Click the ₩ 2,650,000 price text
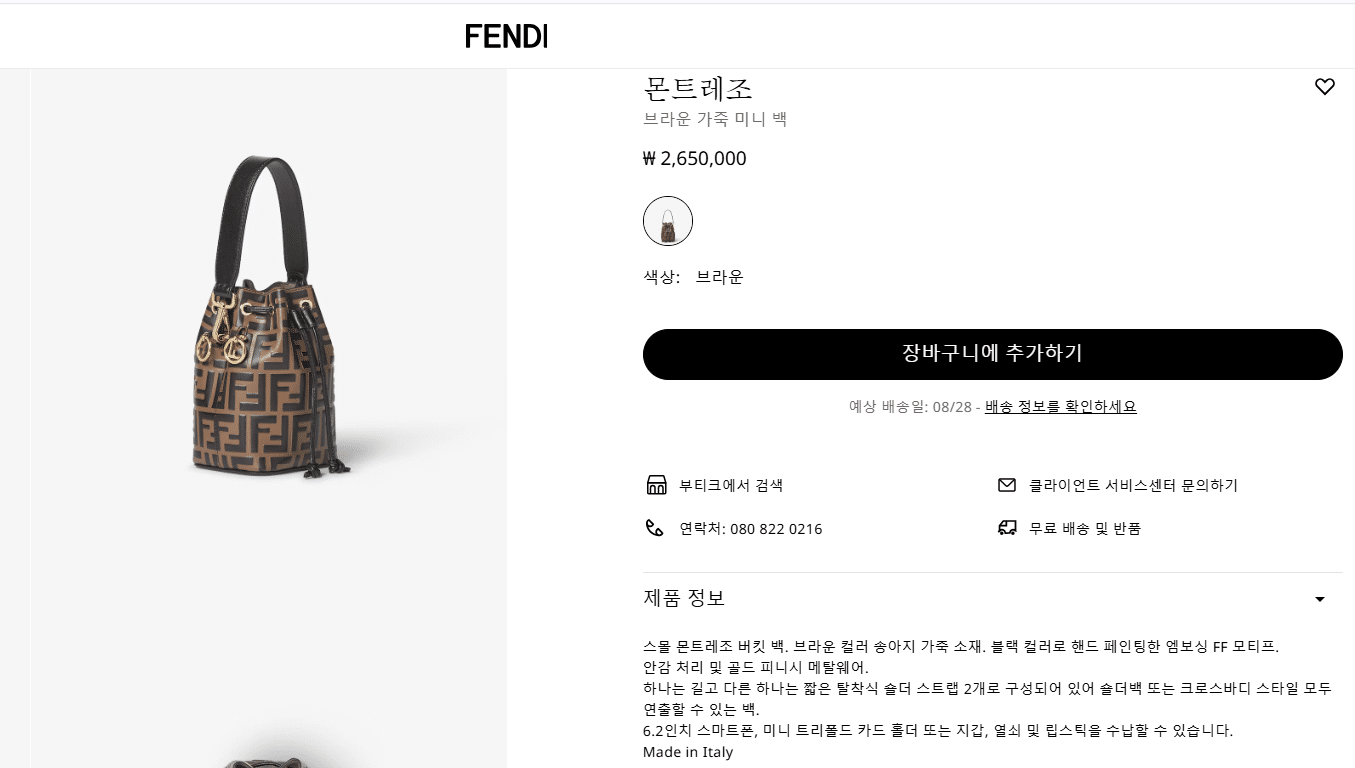Viewport: 1355px width, 768px height. coord(695,159)
